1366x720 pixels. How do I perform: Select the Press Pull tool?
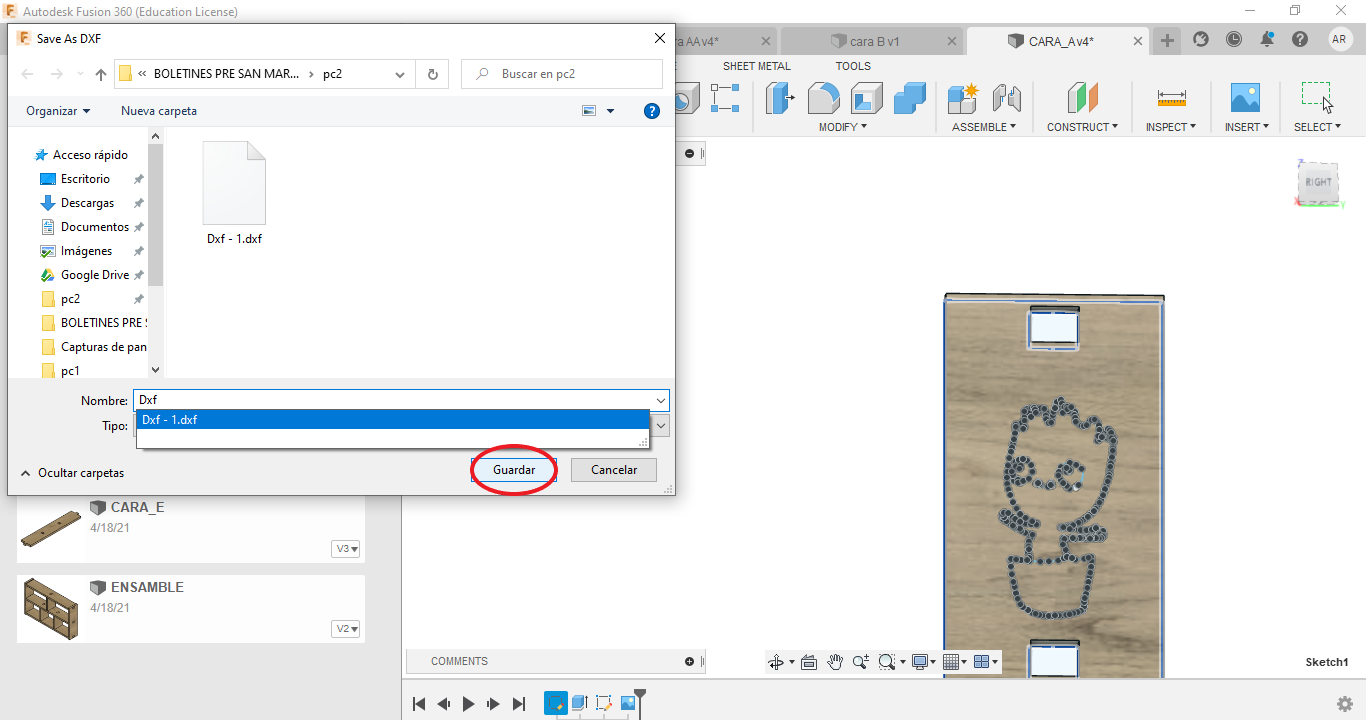(779, 98)
